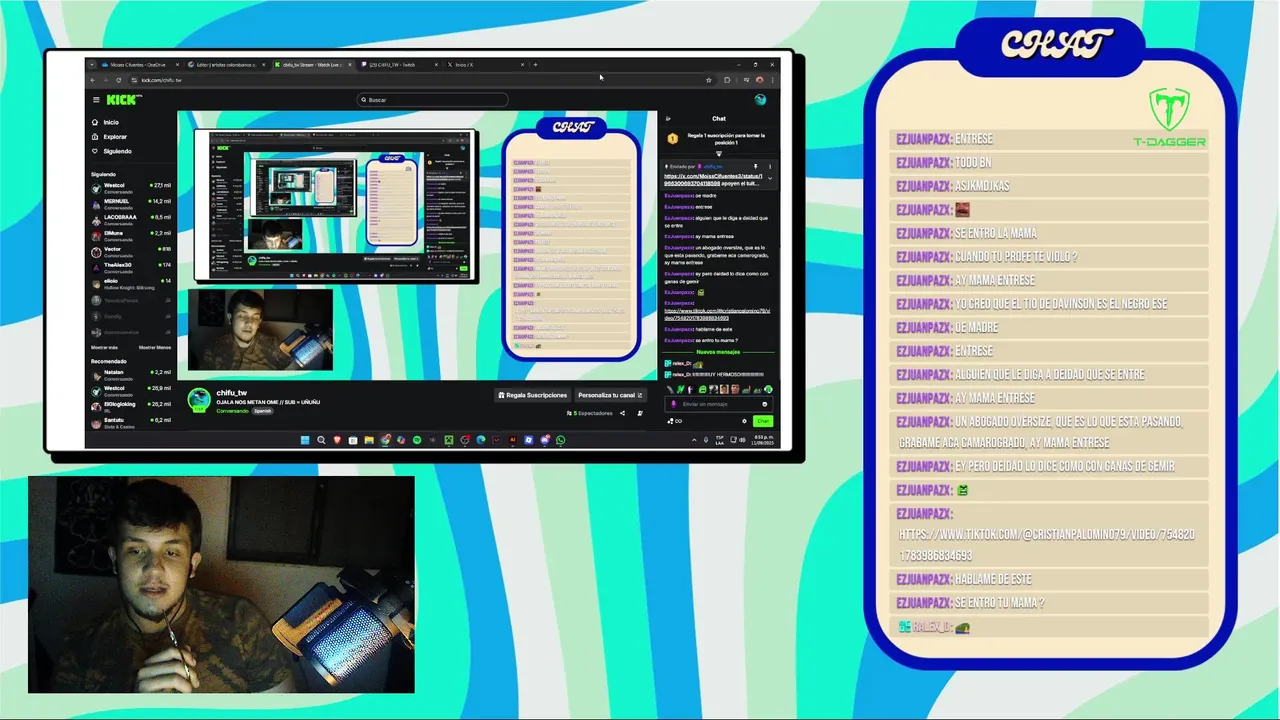This screenshot has width=1280, height=720.
Task: Click Regala Suscripciones button
Action: pos(532,395)
